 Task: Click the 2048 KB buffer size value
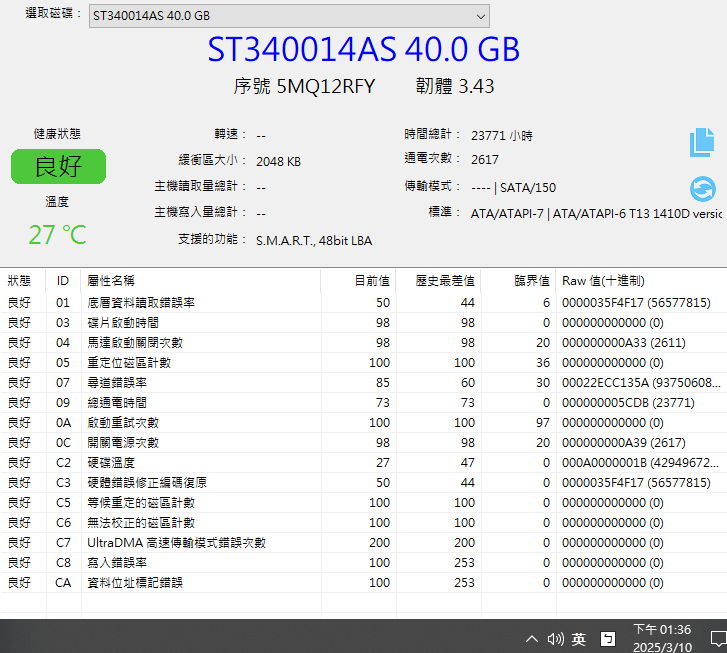[278, 161]
